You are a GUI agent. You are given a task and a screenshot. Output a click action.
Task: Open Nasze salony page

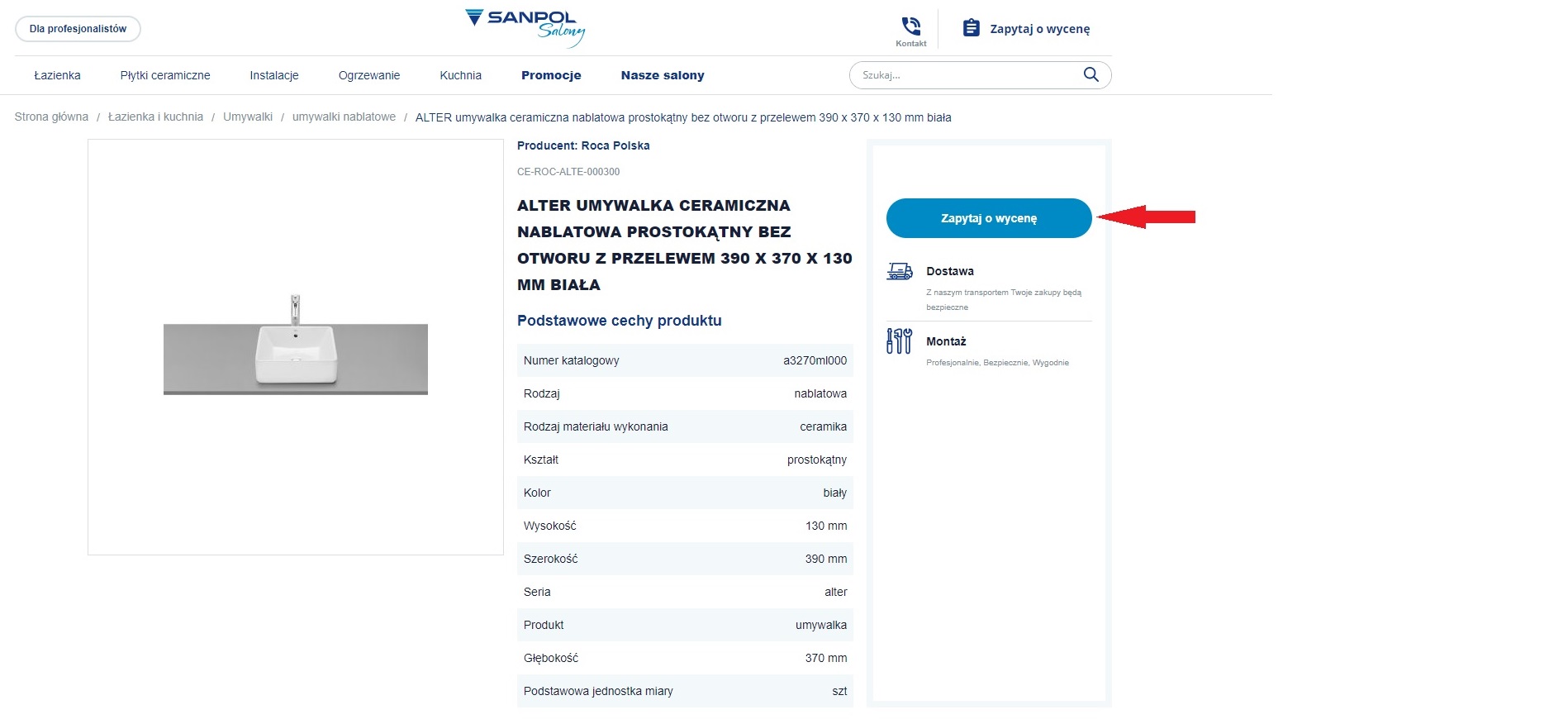point(663,75)
